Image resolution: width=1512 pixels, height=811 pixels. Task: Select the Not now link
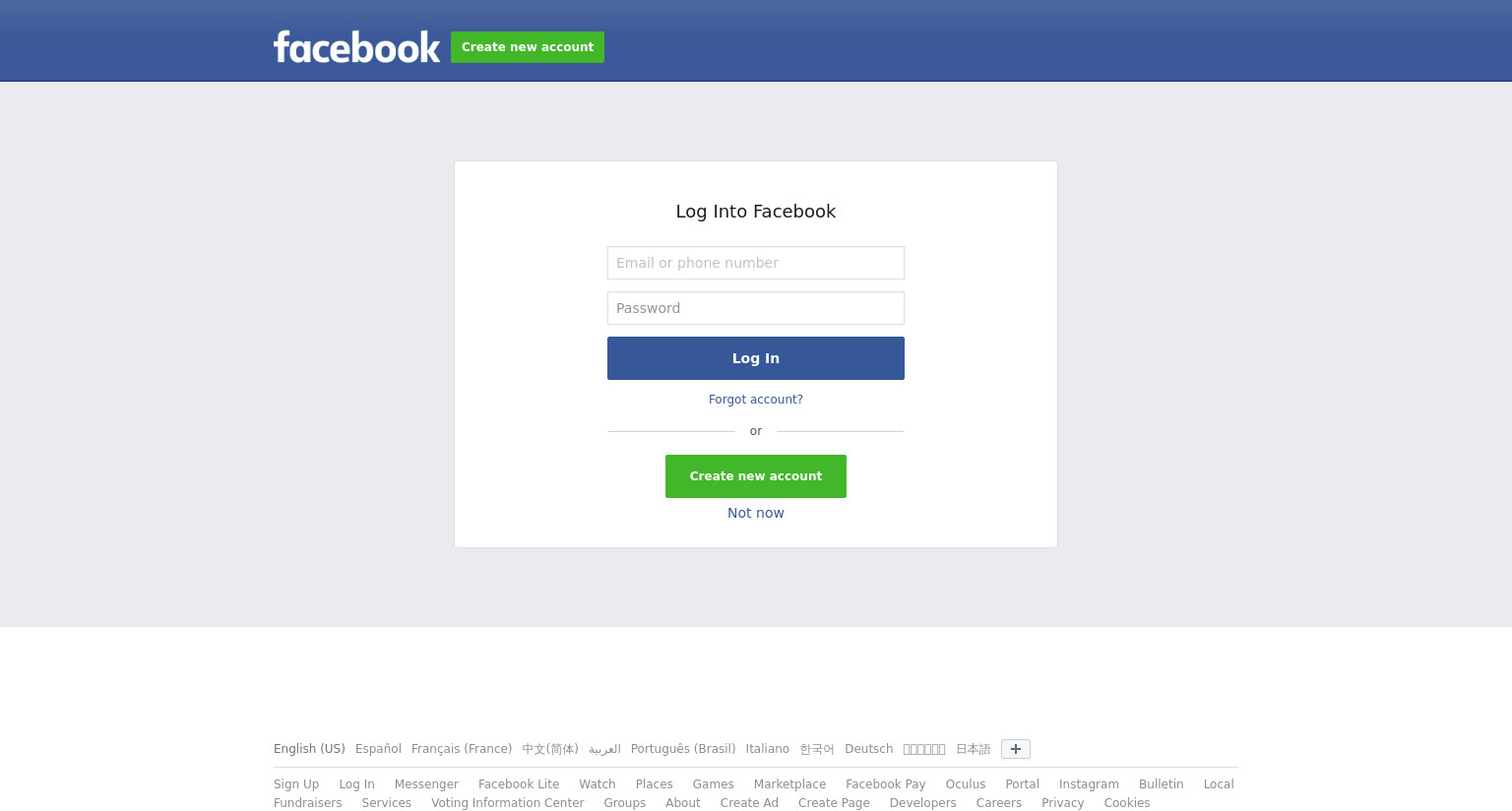pyautogui.click(x=756, y=513)
